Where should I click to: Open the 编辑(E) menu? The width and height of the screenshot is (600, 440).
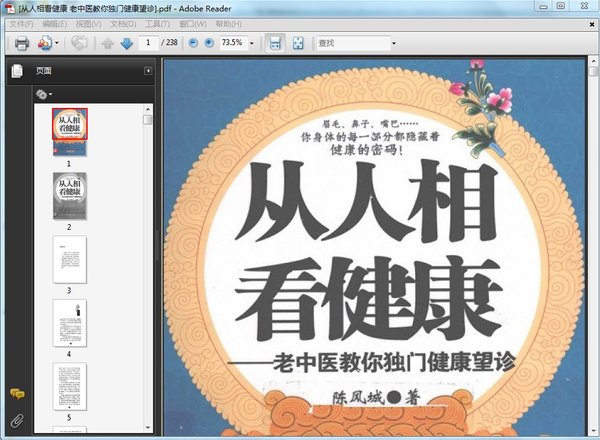coord(55,24)
